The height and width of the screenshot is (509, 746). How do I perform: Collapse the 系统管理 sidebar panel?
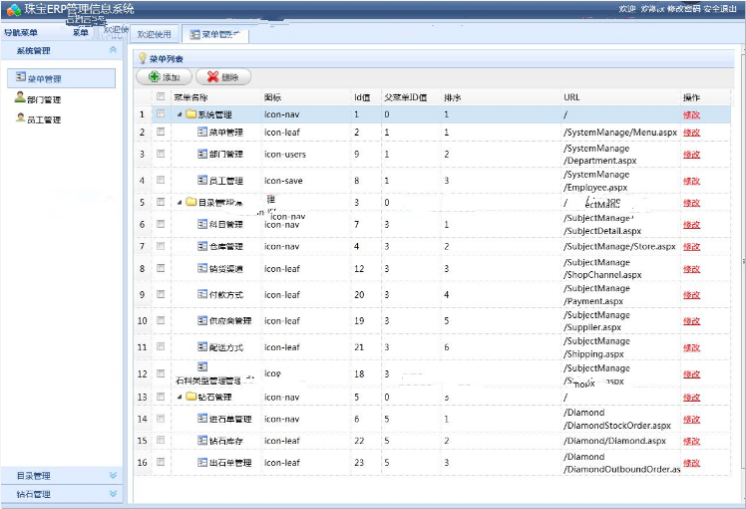tap(113, 50)
